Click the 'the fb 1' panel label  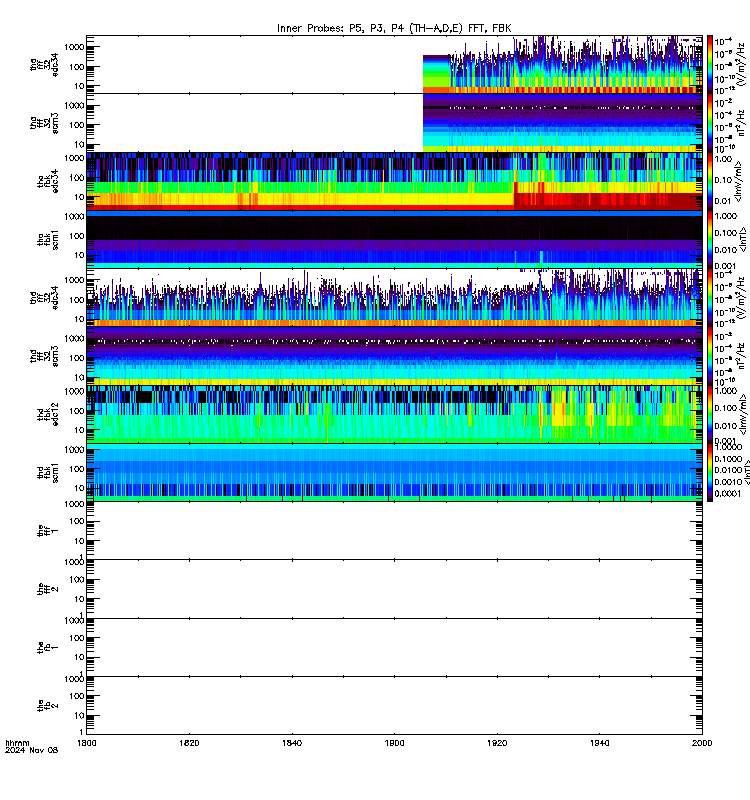[48, 647]
